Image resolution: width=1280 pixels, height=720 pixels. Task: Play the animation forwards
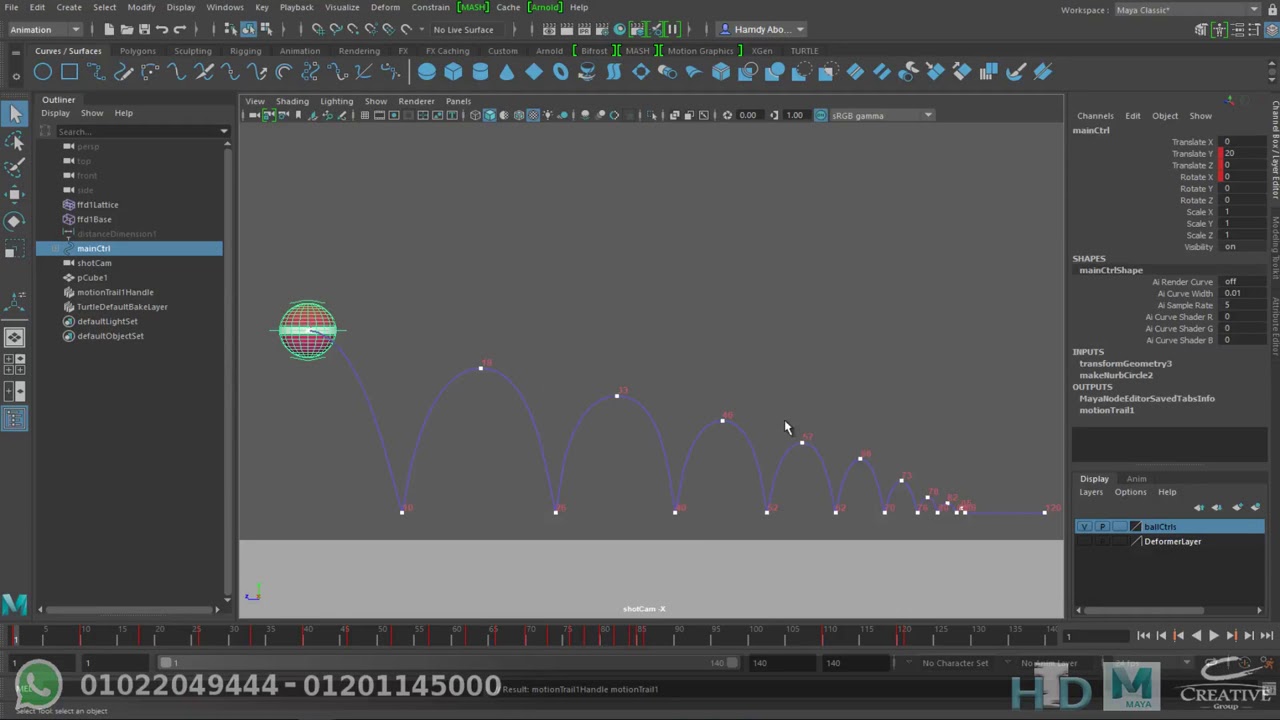(x=1214, y=635)
